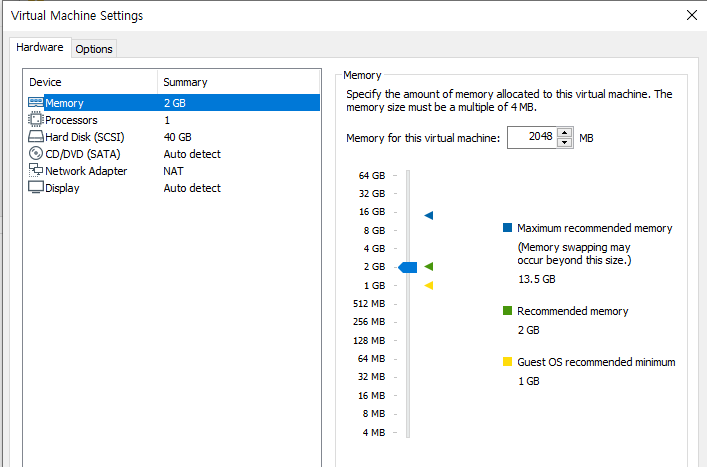Click the Hard Disk (SCSI) drive icon
The width and height of the screenshot is (707, 467).
tap(36, 137)
